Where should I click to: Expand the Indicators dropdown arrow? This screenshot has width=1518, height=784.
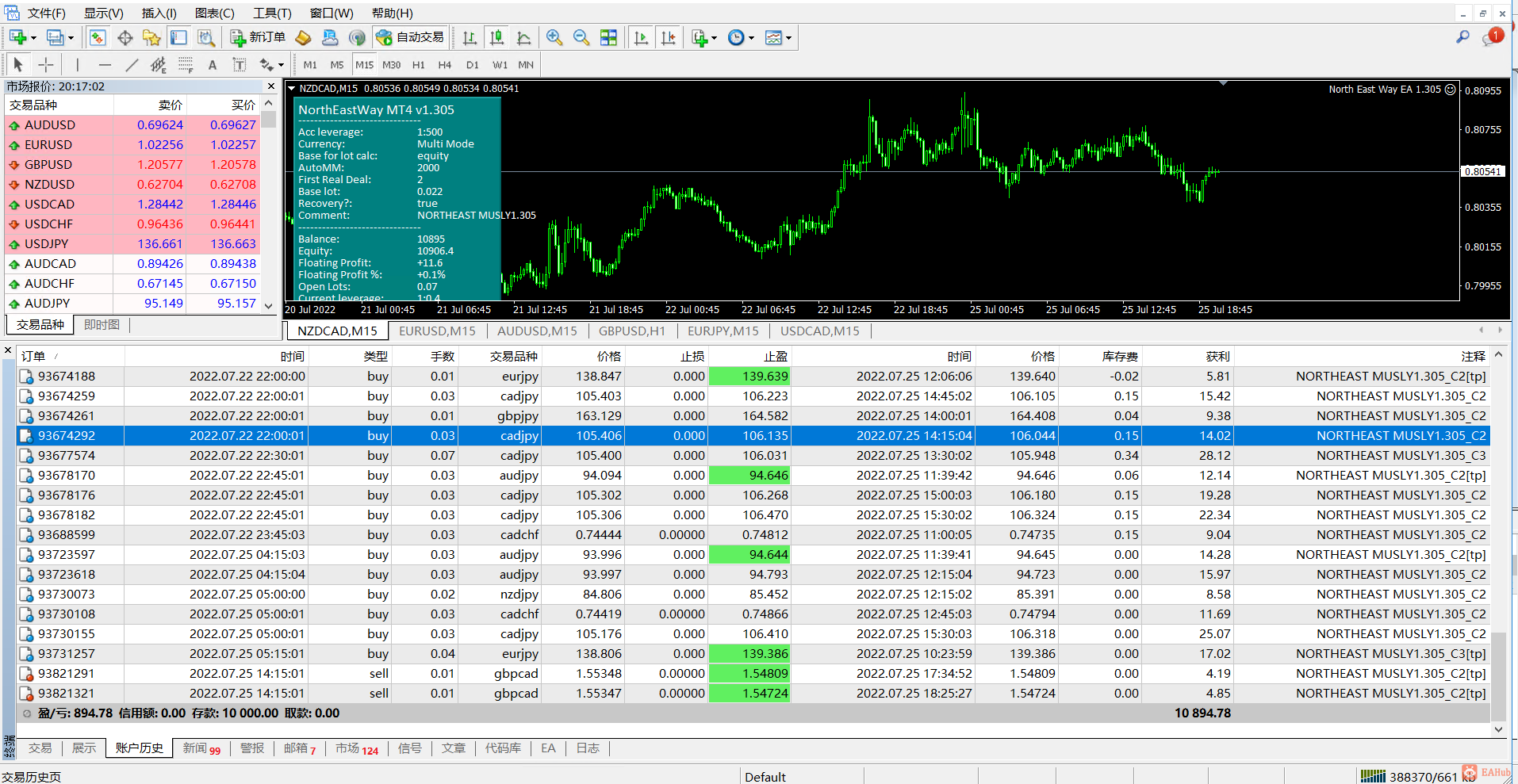[714, 38]
